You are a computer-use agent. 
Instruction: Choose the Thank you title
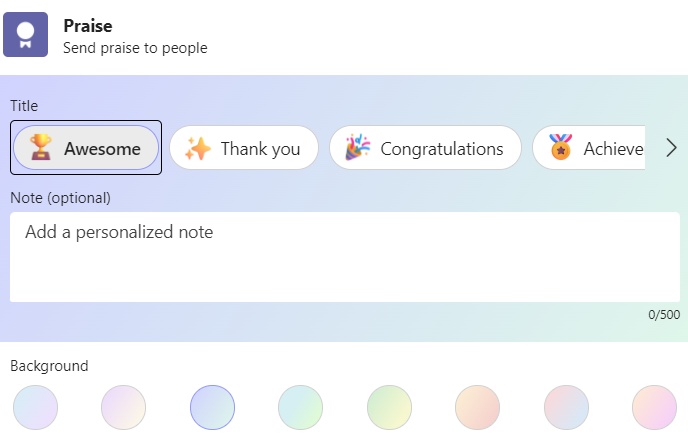pos(244,148)
